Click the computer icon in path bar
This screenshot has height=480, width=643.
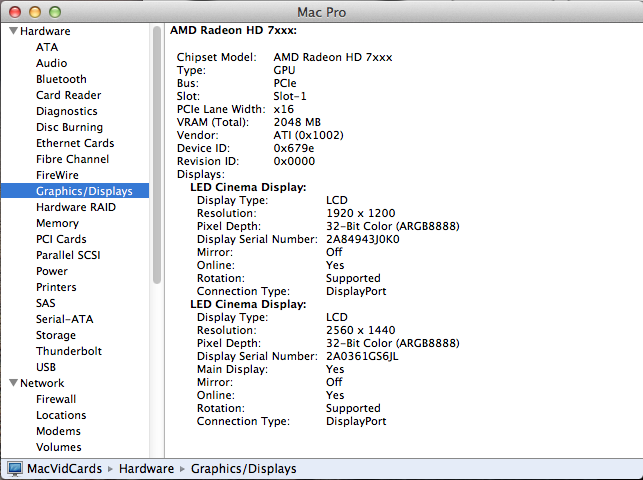pyautogui.click(x=15, y=469)
